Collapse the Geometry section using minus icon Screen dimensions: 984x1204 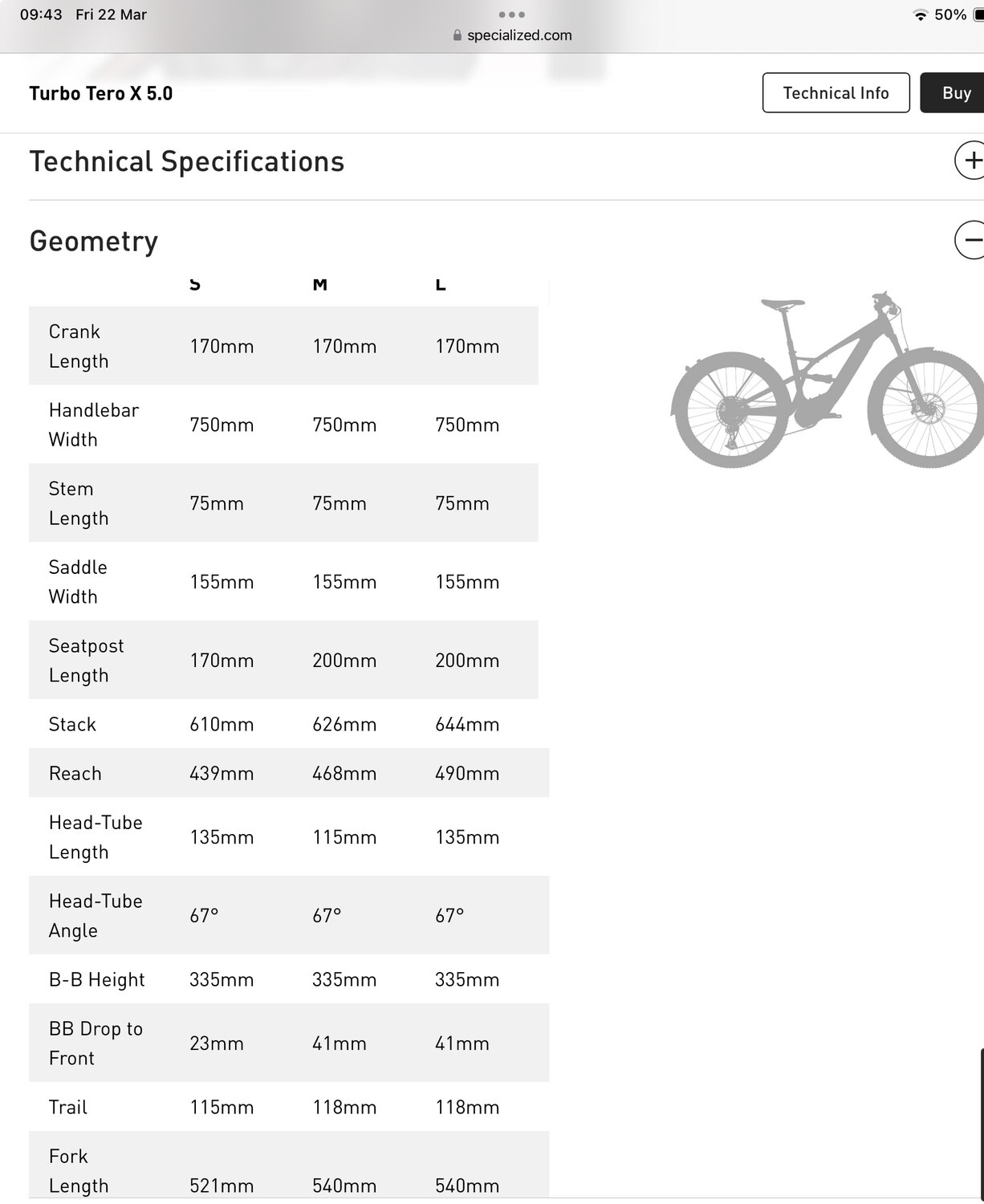coord(970,240)
